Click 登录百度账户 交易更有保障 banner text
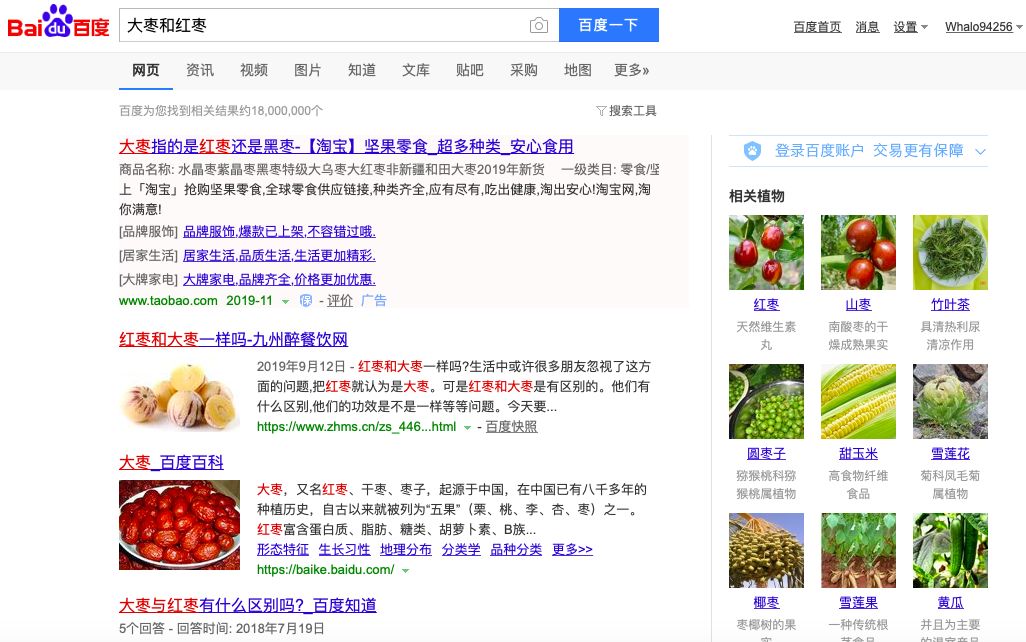 [x=869, y=151]
